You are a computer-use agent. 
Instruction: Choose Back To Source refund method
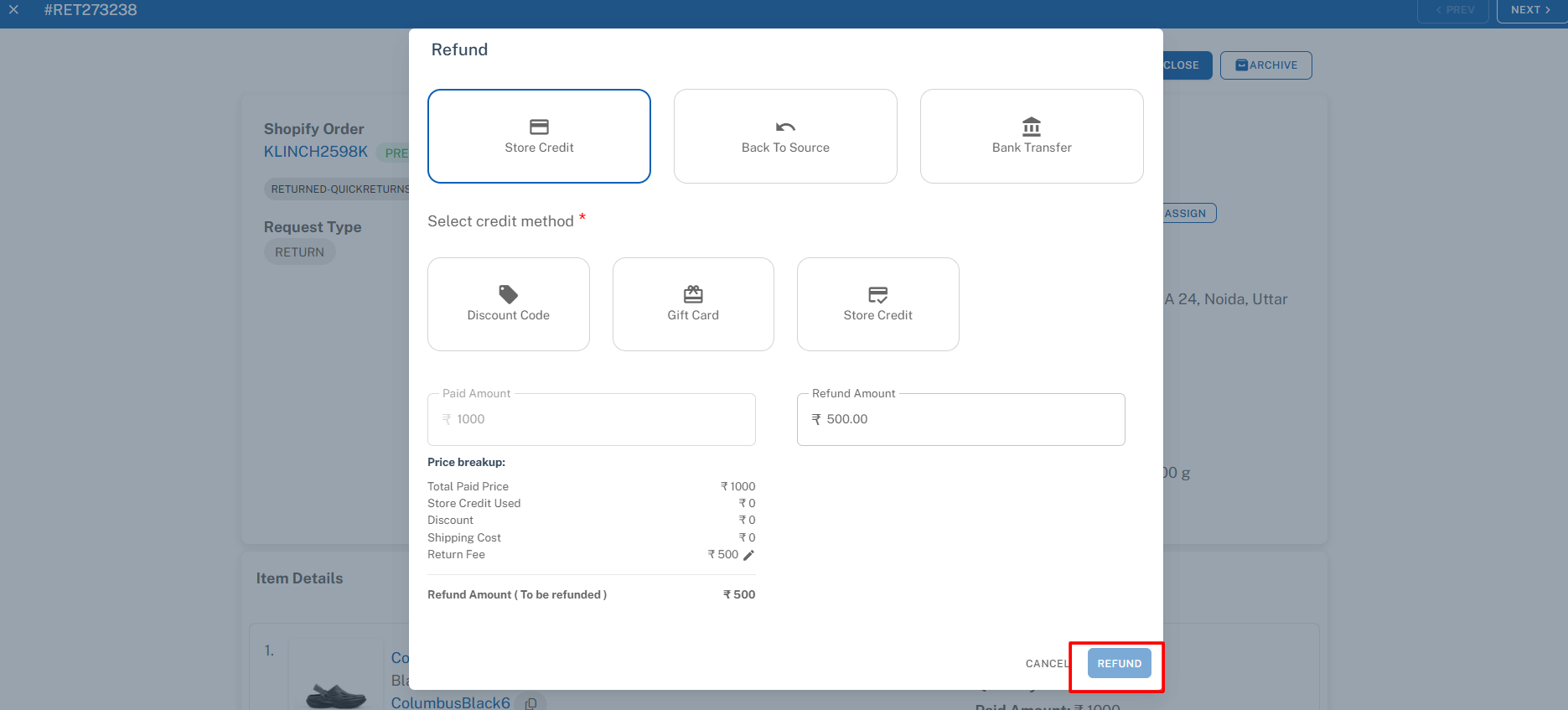785,136
